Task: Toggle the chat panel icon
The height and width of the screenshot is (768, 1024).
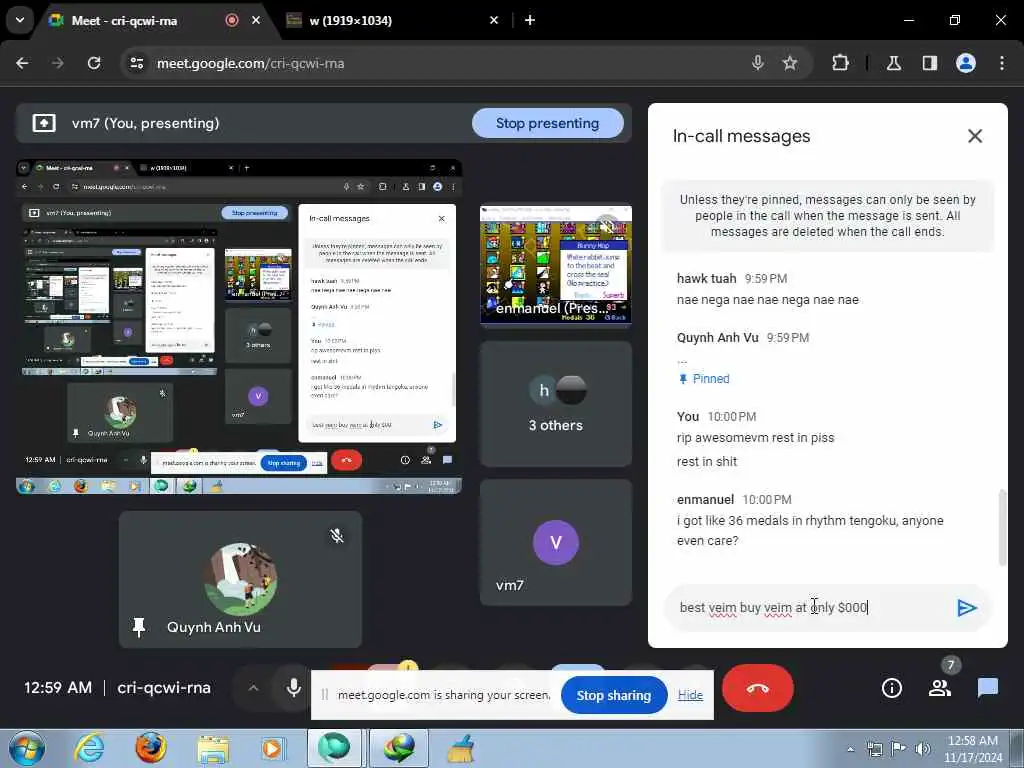Action: [x=987, y=688]
